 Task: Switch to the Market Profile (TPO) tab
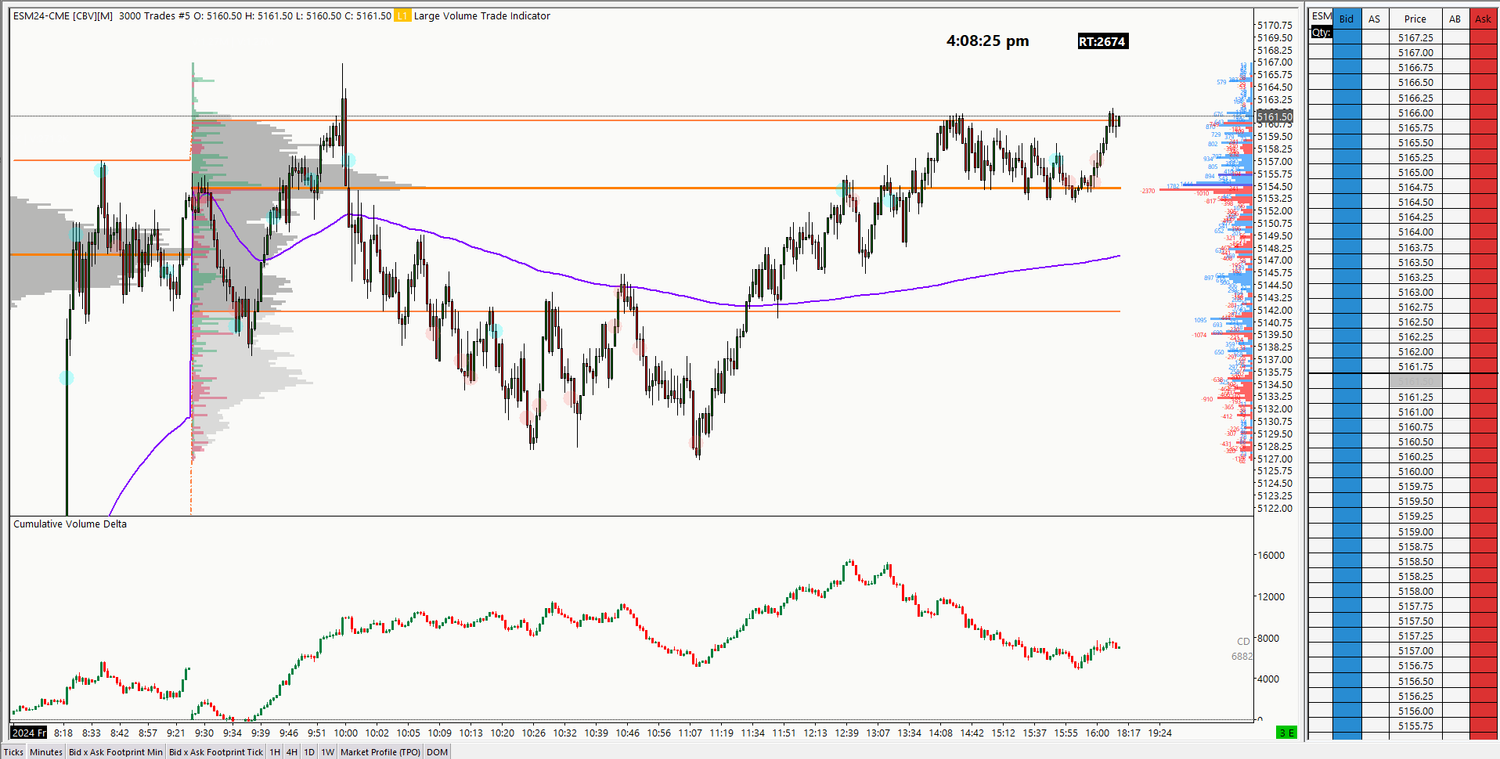(x=381, y=751)
